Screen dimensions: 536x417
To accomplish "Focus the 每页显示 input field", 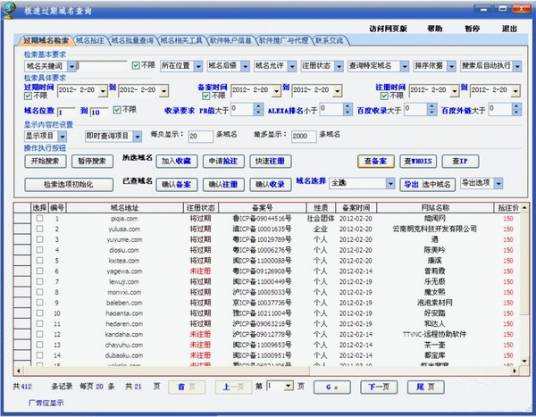I will coord(200,136).
